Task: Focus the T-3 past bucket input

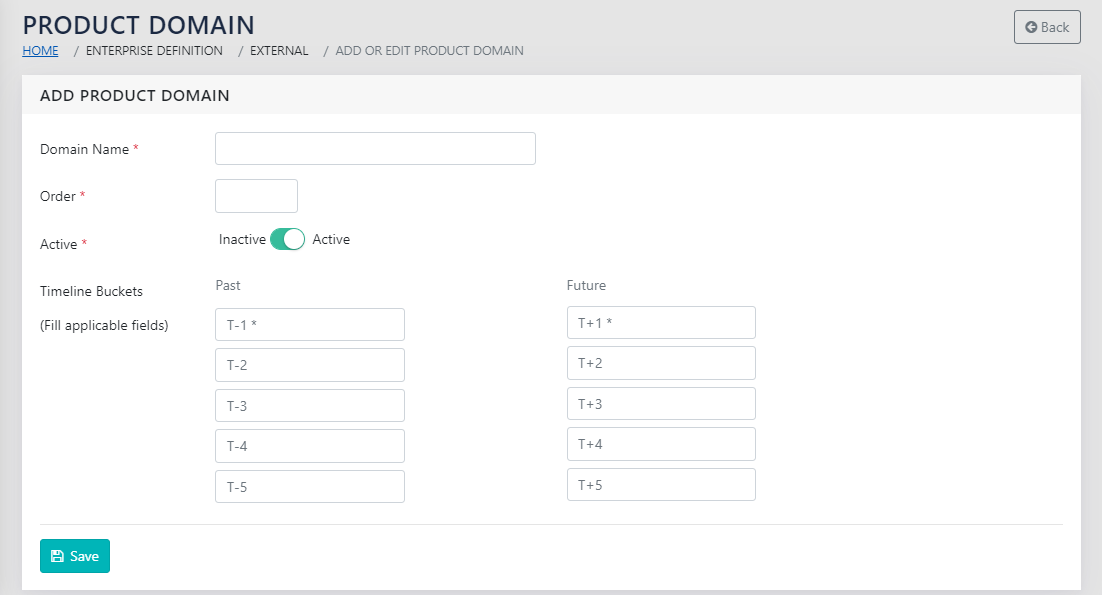Action: point(310,406)
